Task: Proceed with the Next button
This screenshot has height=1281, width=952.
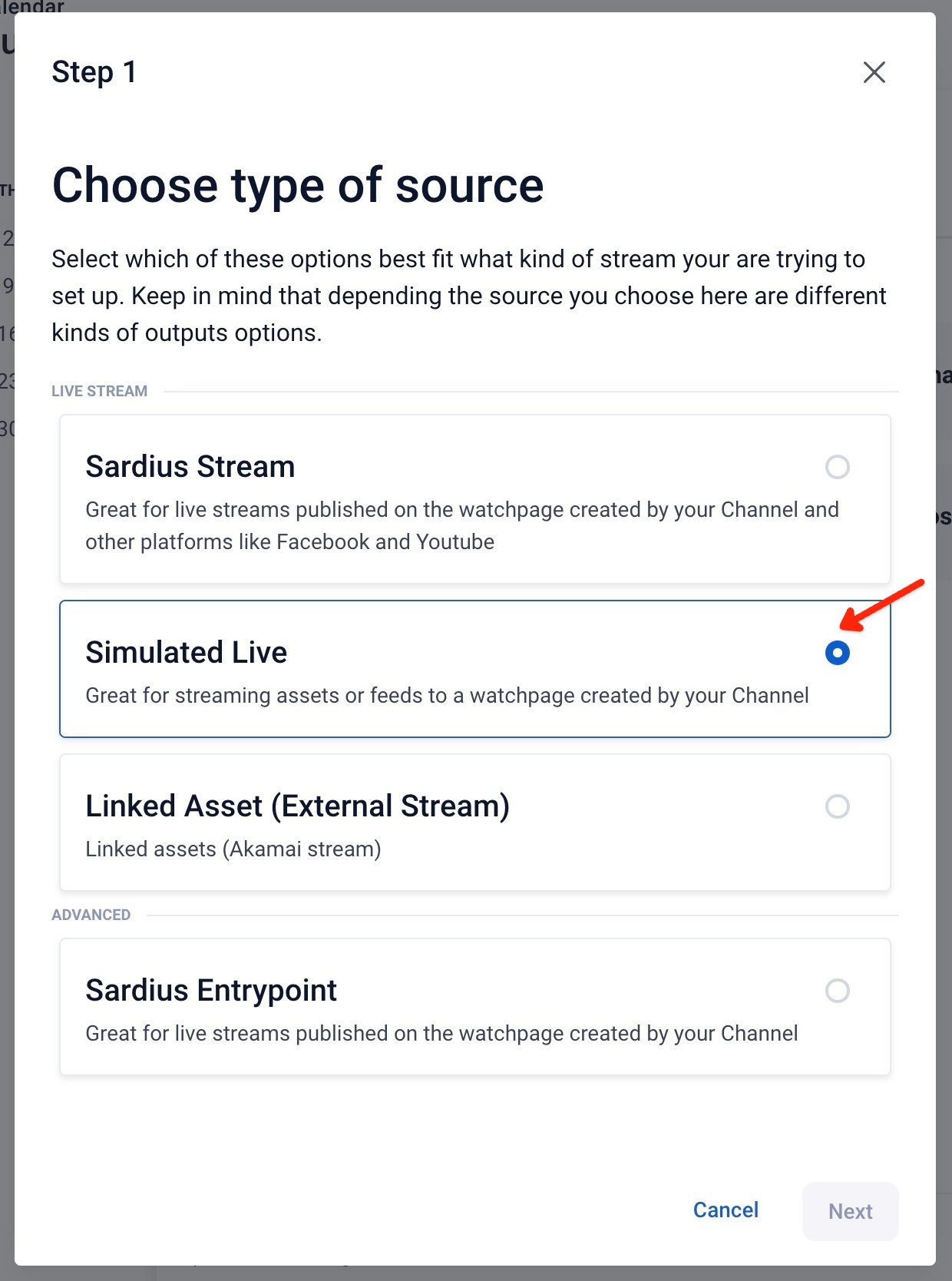Action: coord(850,1211)
